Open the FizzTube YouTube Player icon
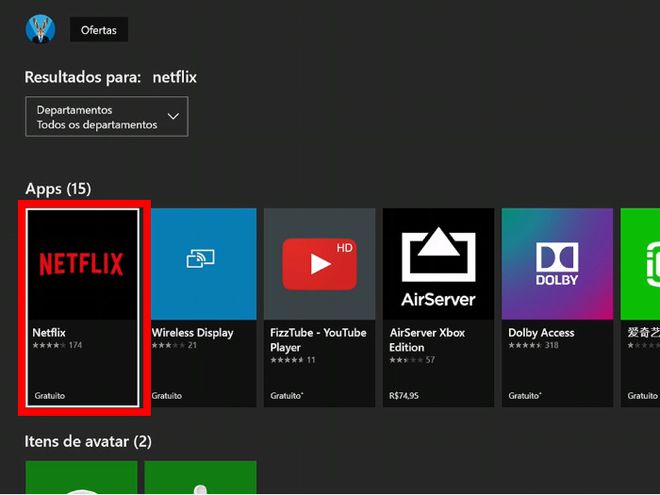 [x=319, y=264]
